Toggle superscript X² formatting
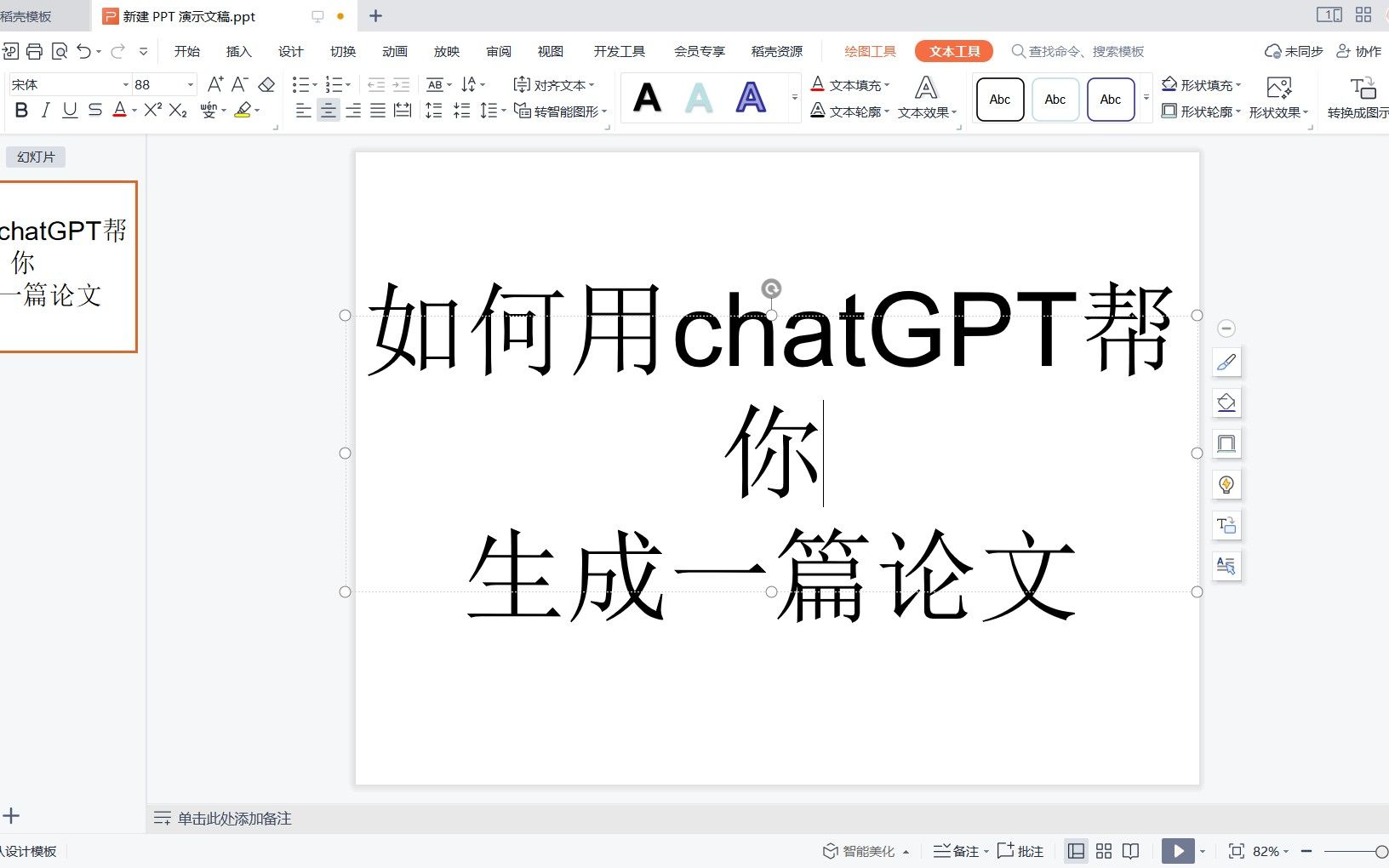1389x868 pixels. [x=152, y=109]
